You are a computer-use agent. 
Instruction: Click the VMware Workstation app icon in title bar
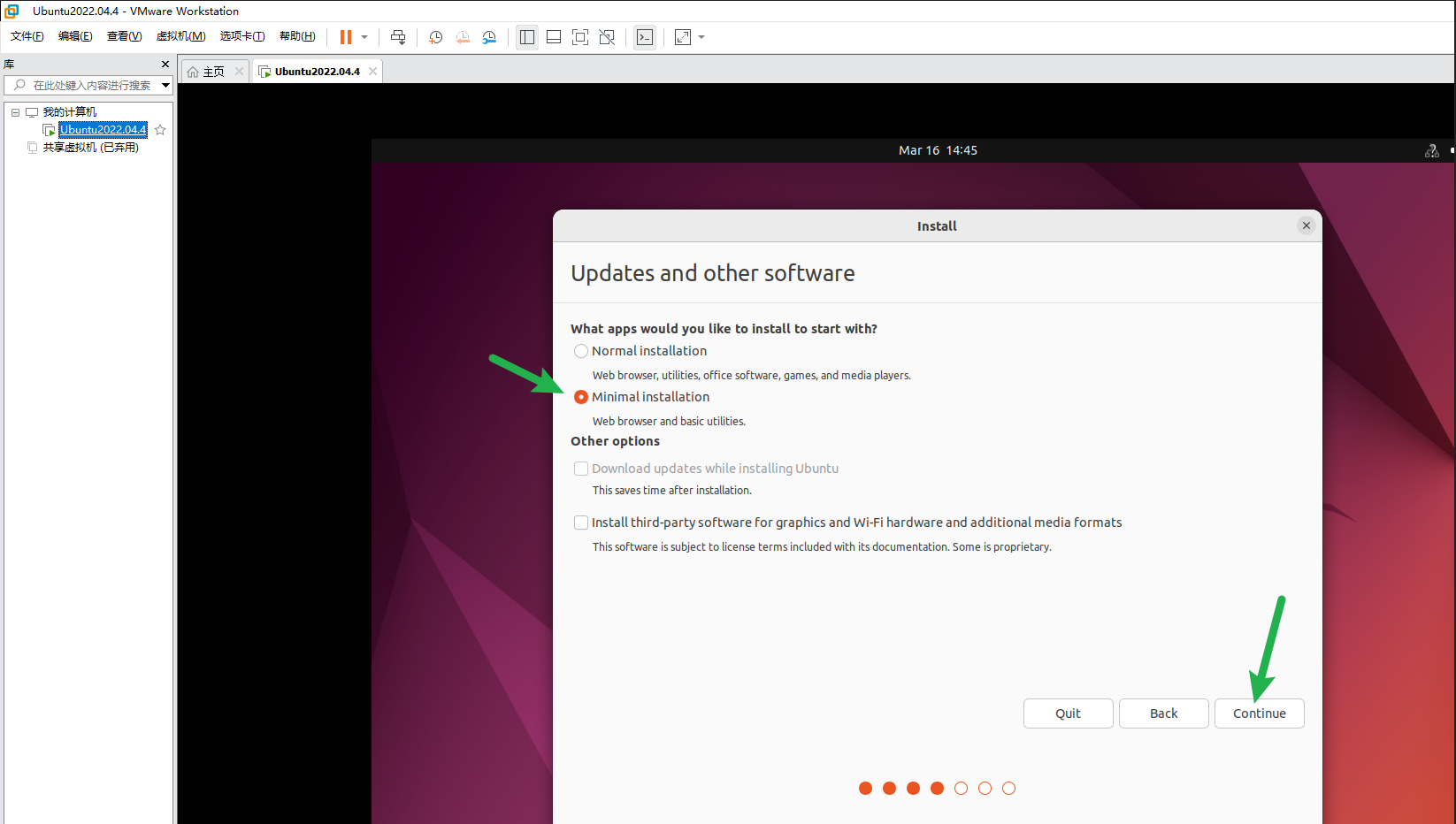(x=11, y=11)
